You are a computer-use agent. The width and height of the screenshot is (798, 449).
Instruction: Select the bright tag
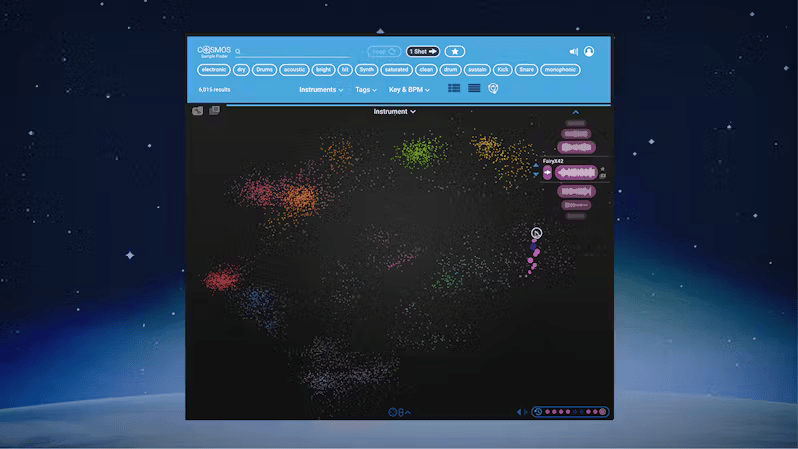pyautogui.click(x=323, y=70)
